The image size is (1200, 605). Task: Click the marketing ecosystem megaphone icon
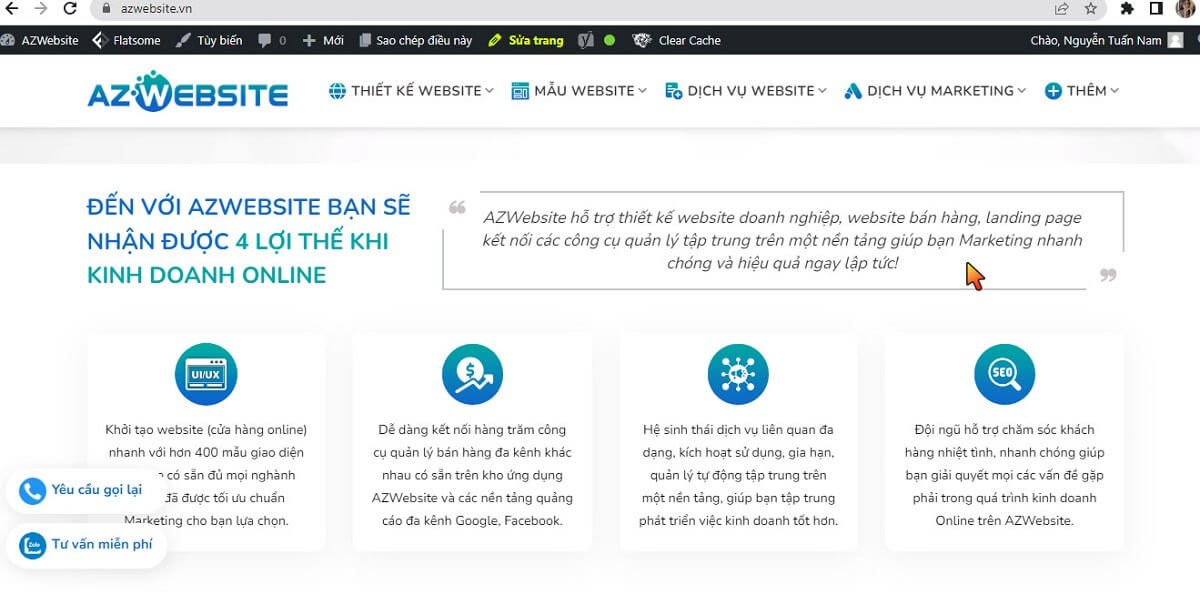738,374
